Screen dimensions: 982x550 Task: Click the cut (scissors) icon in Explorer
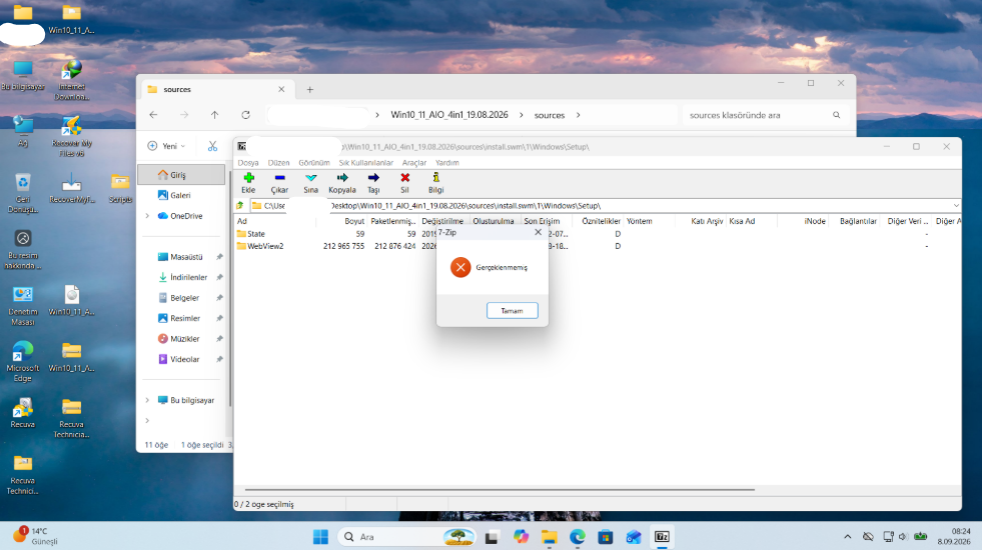(212, 146)
